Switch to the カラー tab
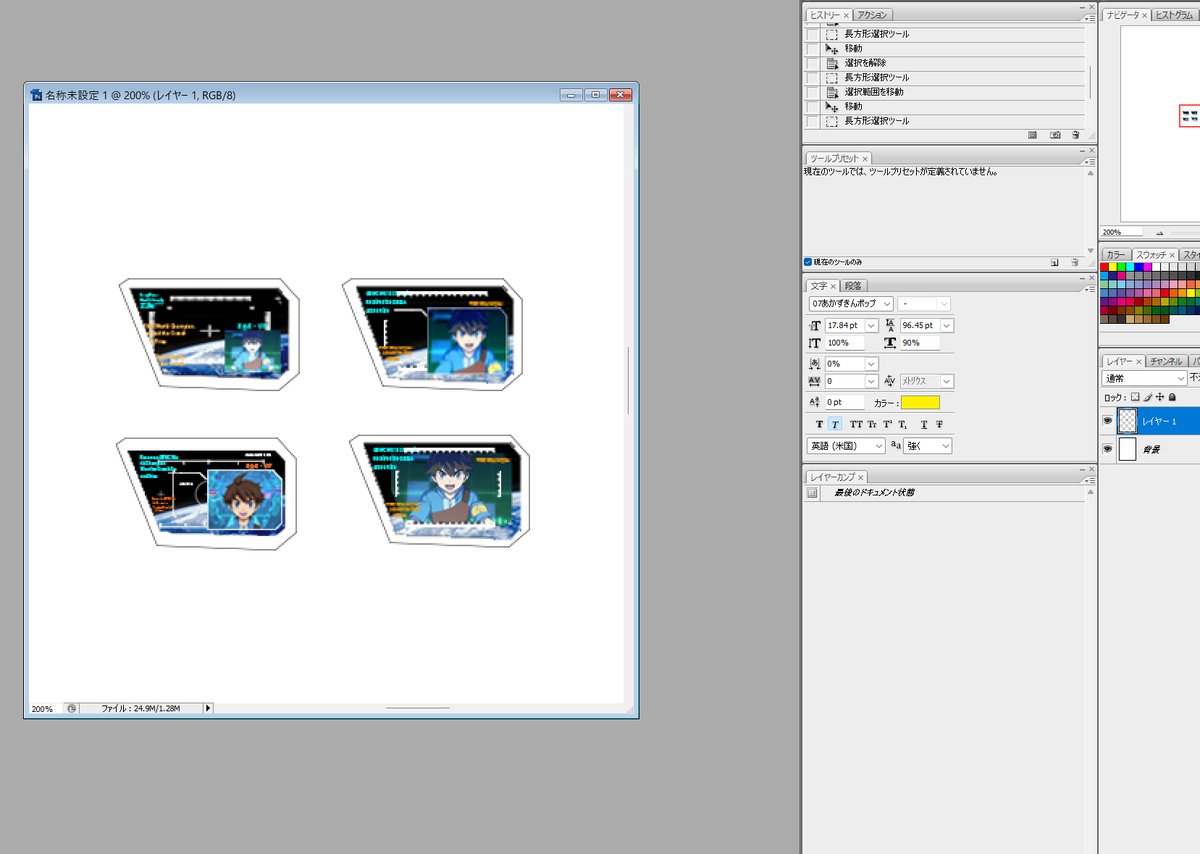The image size is (1200, 854). click(x=1115, y=255)
